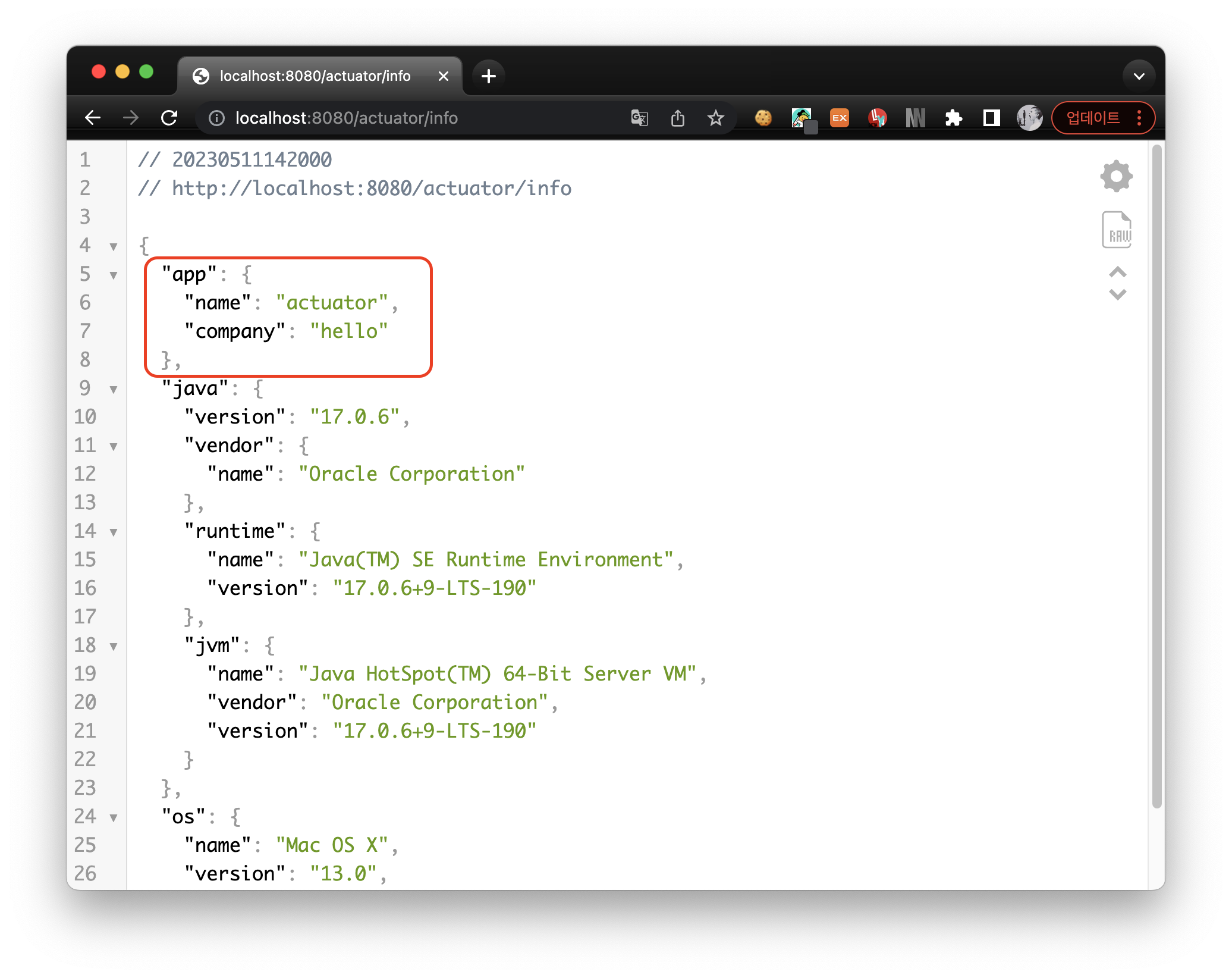
Task: Click the red 업데이트 update button
Action: click(1093, 118)
